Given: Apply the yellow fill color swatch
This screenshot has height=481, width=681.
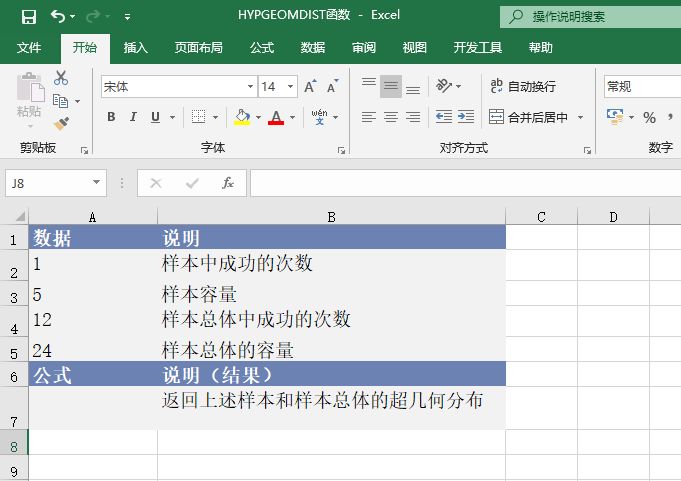Looking at the screenshot, I should pos(241,117).
